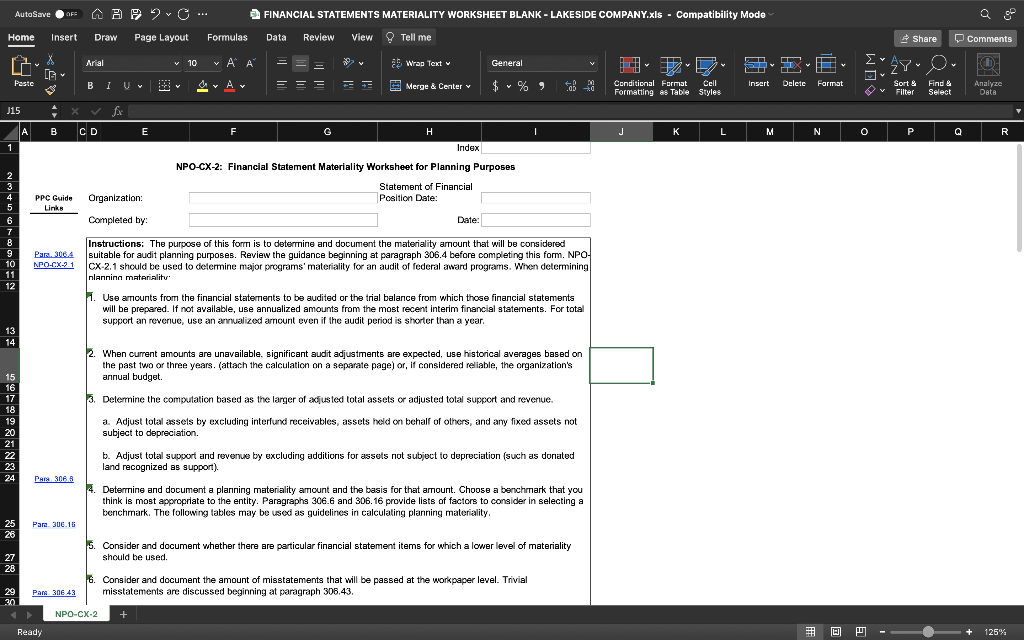Open Conditional Formatting
The width and height of the screenshot is (1024, 640).
point(633,76)
